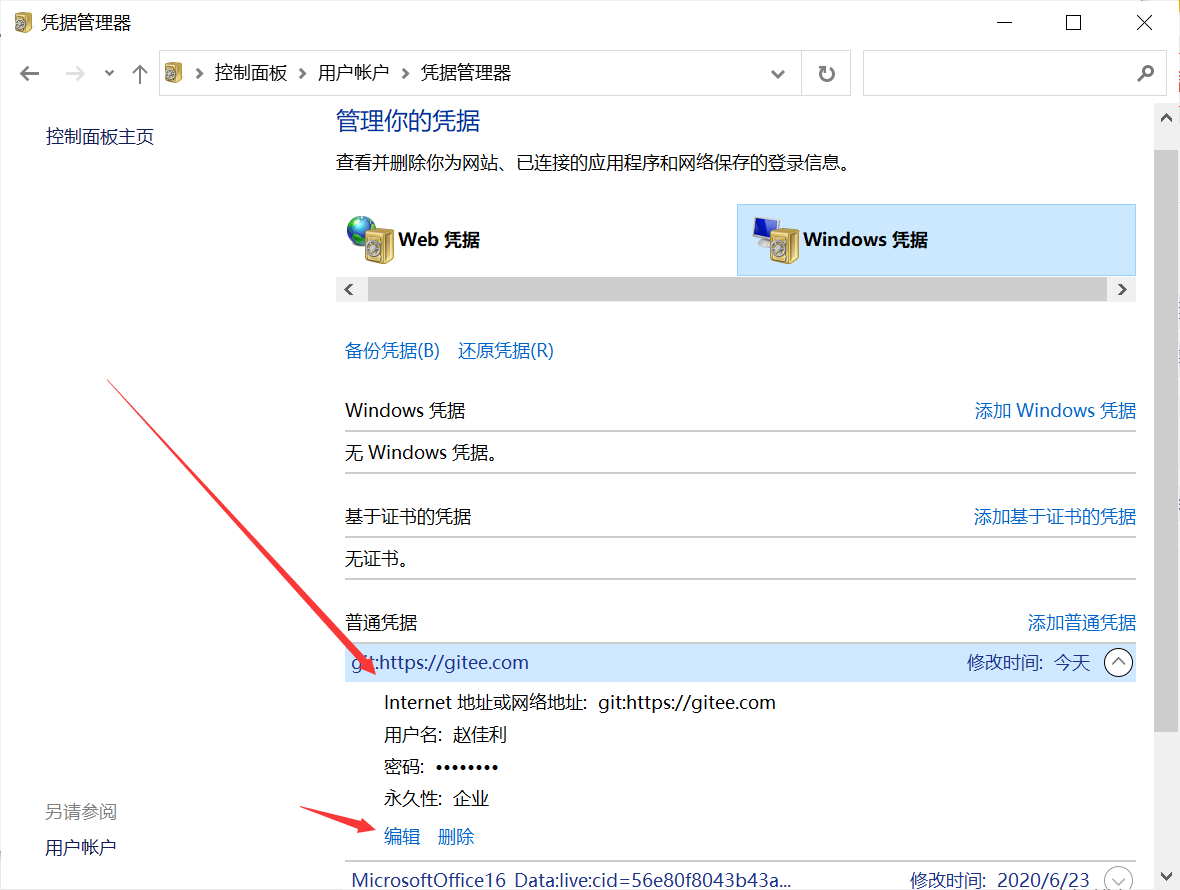
Task: Click 备份凭据(B) link
Action: [392, 351]
